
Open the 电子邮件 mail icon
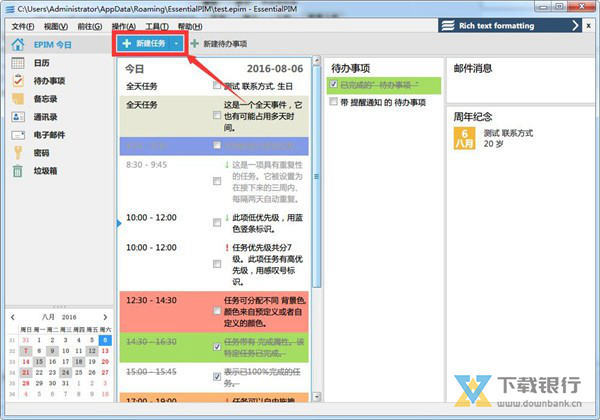click(x=18, y=135)
